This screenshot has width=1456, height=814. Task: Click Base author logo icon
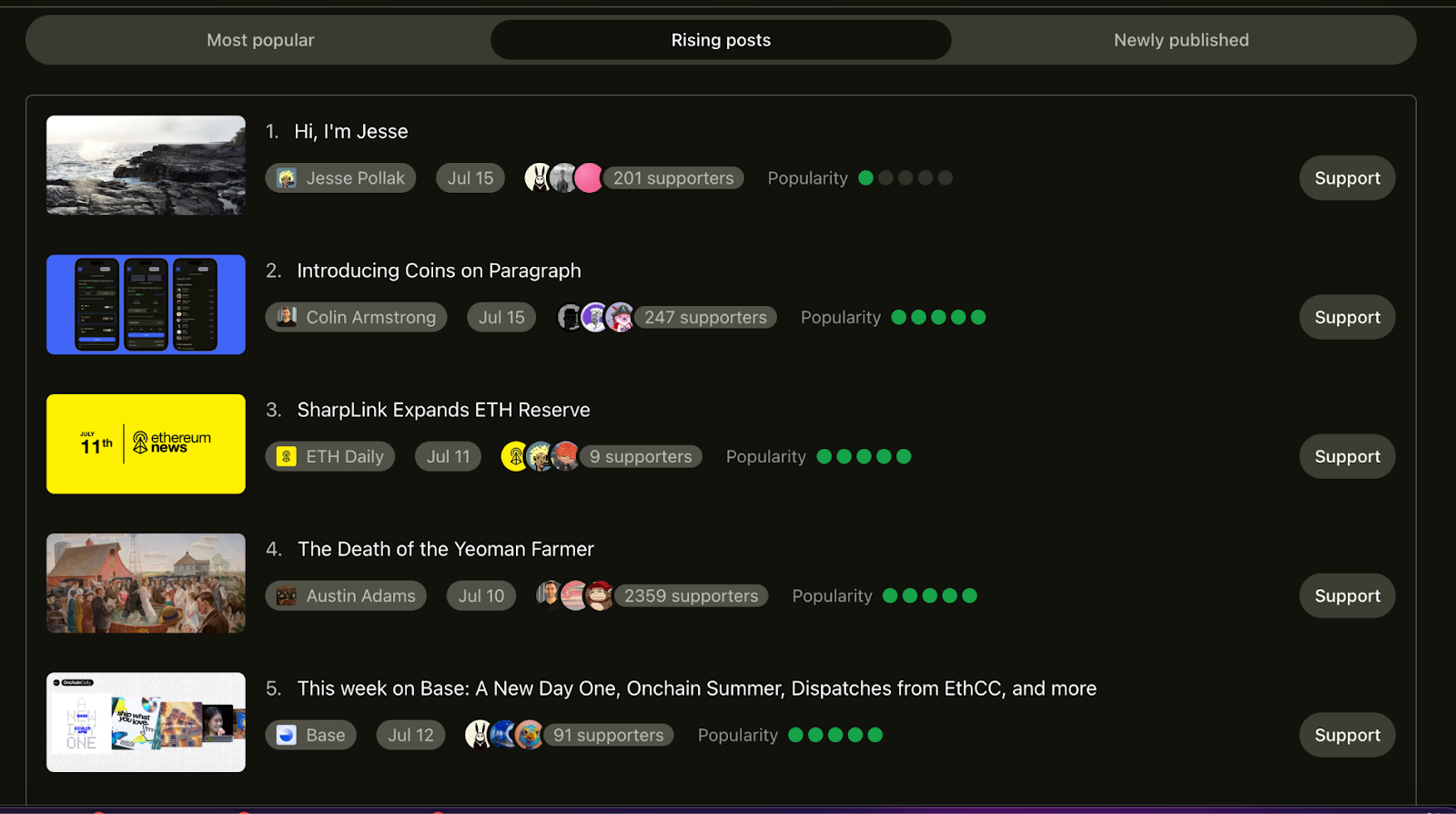tap(287, 735)
